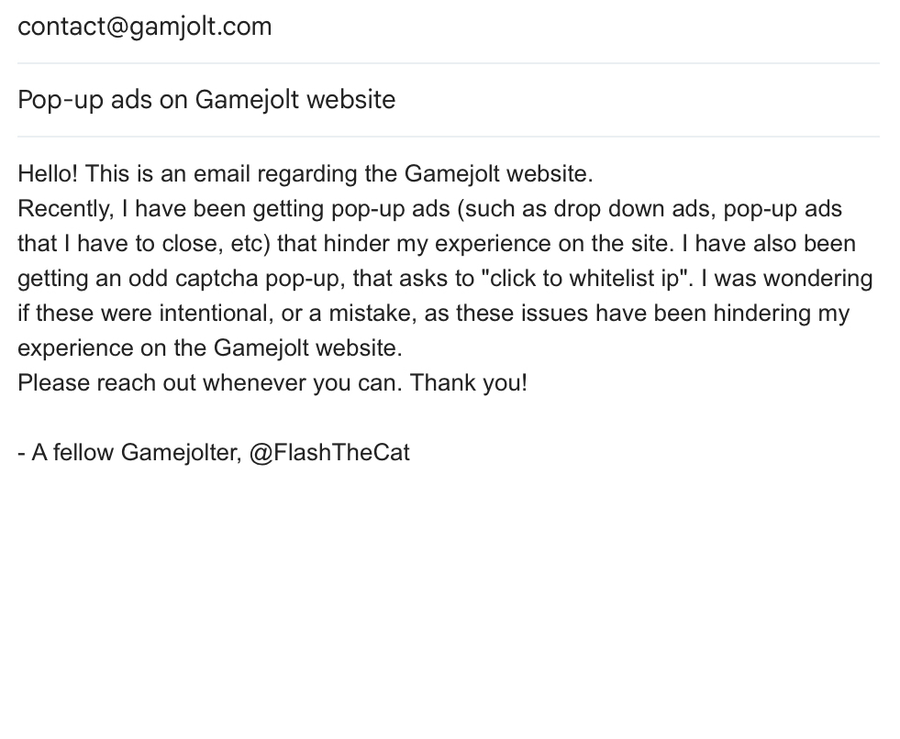Click the word 'Recently' in the body
Screen dimensions: 900x739
[x=65, y=209]
